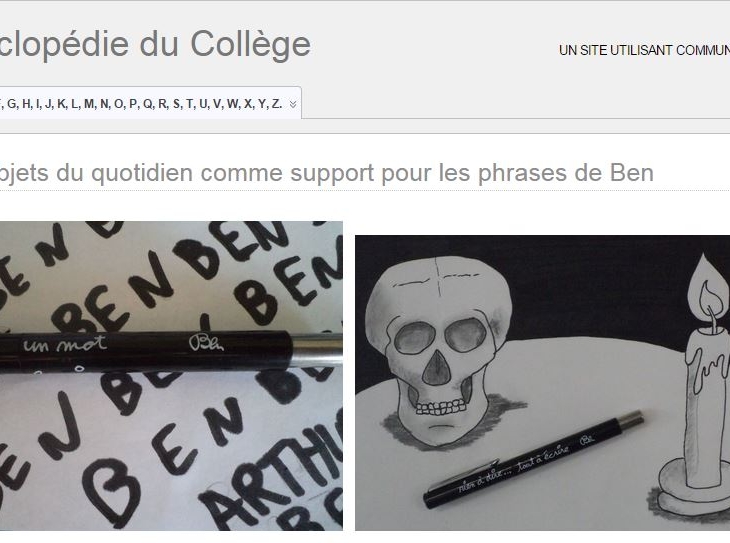Open the alphabet tab ending in Z
This screenshot has width=730, height=543.
pos(150,103)
